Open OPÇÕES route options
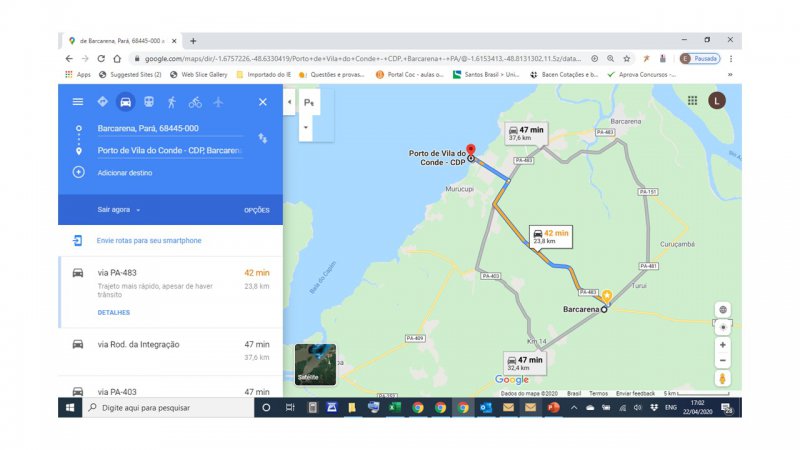Viewport: 800px width, 450px height. click(x=257, y=210)
